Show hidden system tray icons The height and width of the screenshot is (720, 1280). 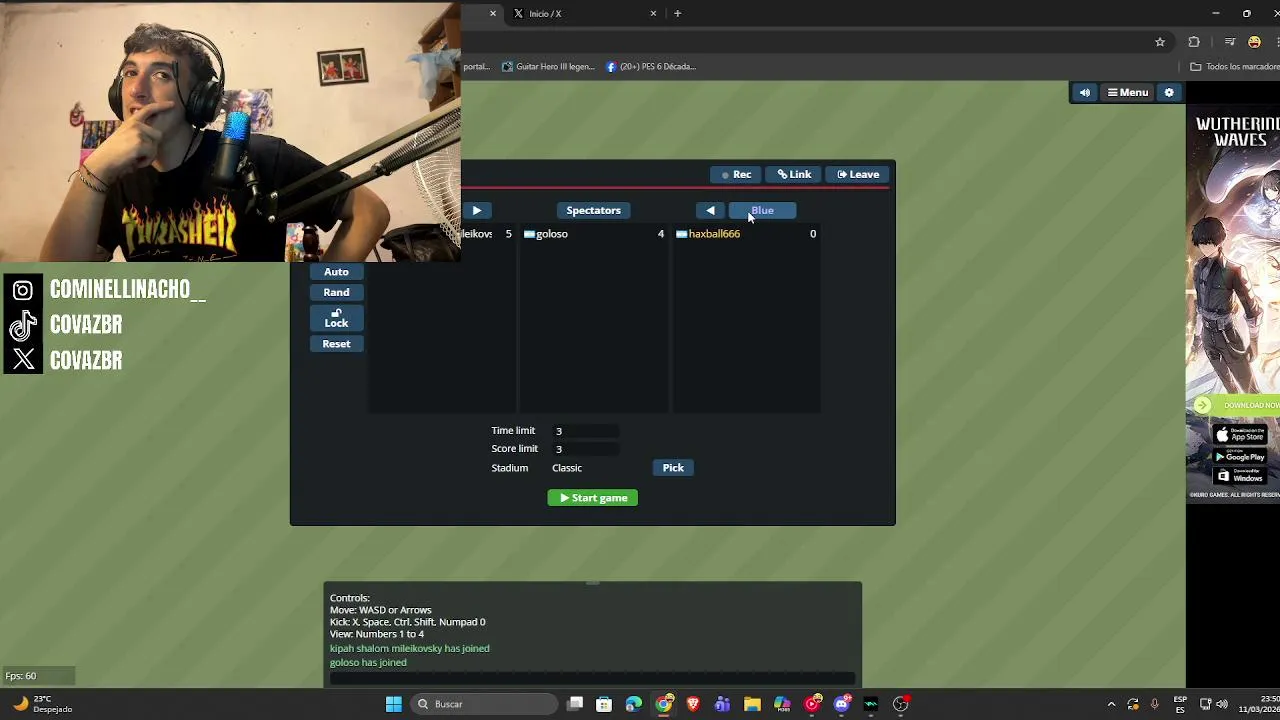[x=1111, y=704]
